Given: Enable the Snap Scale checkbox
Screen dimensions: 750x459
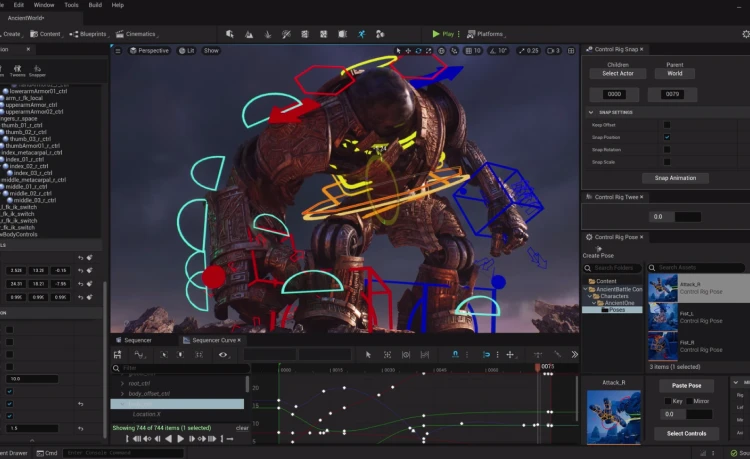Looking at the screenshot, I should (667, 162).
